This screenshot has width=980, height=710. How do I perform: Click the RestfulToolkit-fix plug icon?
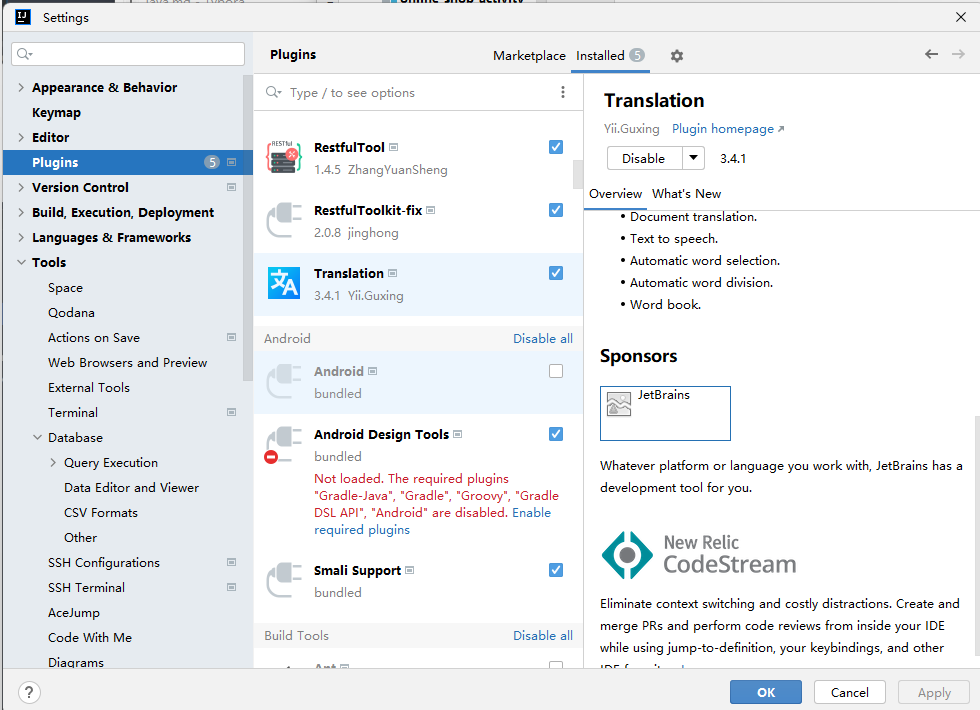[283, 220]
